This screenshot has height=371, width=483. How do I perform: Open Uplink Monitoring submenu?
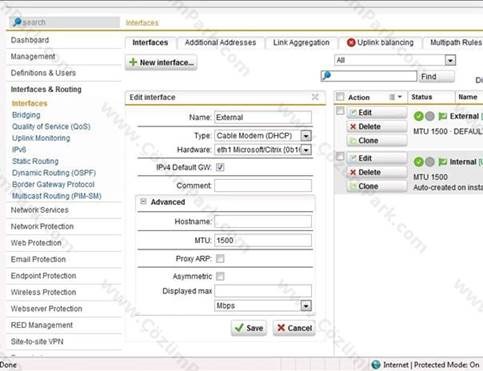pos(41,138)
